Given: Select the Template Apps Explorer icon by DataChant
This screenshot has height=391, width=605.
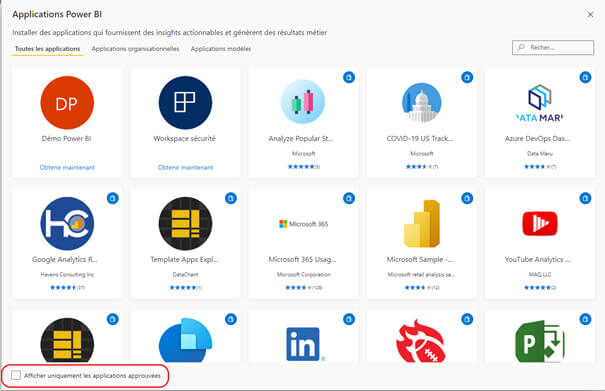Looking at the screenshot, I should point(185,223).
